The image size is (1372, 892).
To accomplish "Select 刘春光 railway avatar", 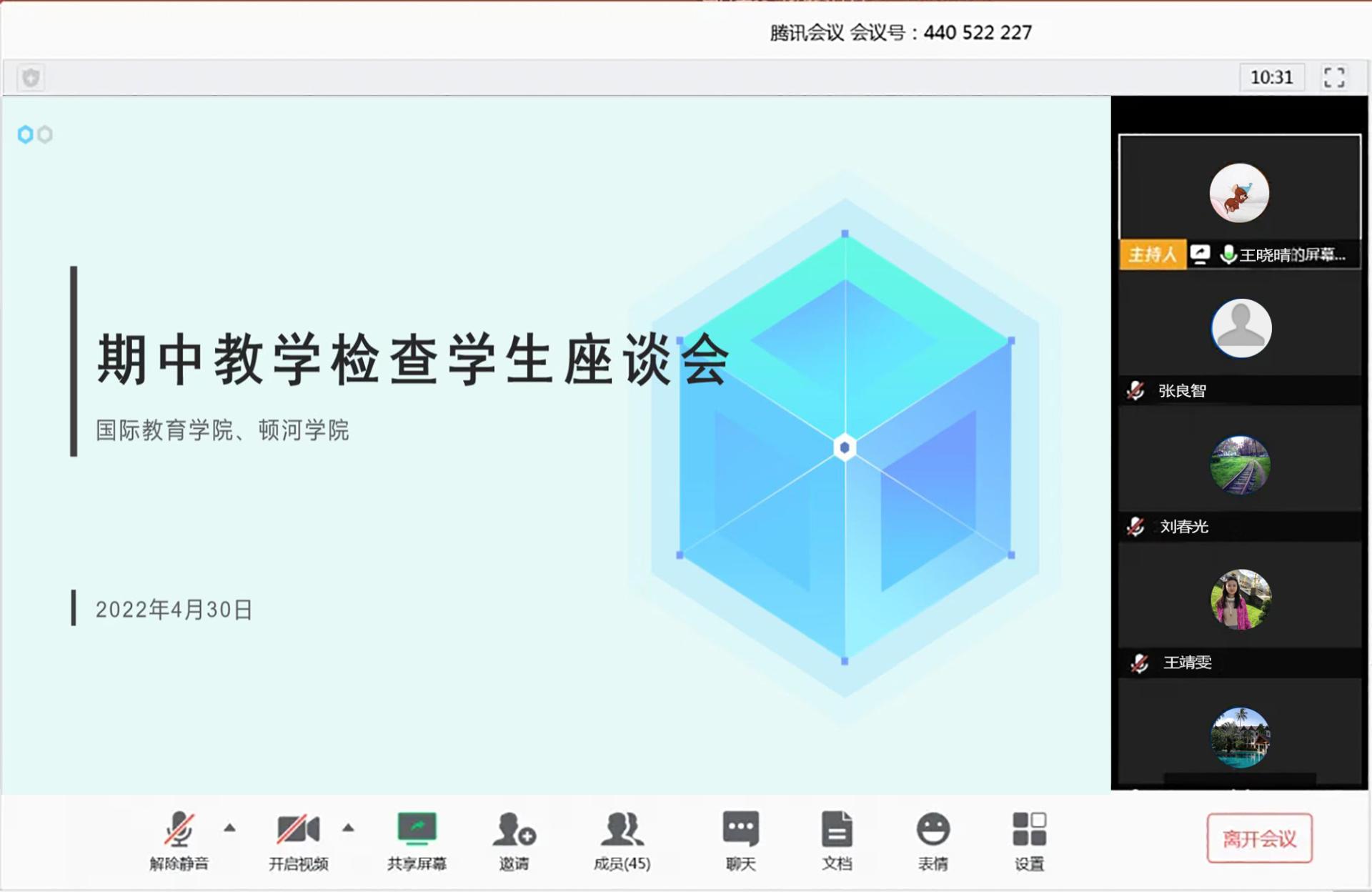I will click(x=1240, y=465).
